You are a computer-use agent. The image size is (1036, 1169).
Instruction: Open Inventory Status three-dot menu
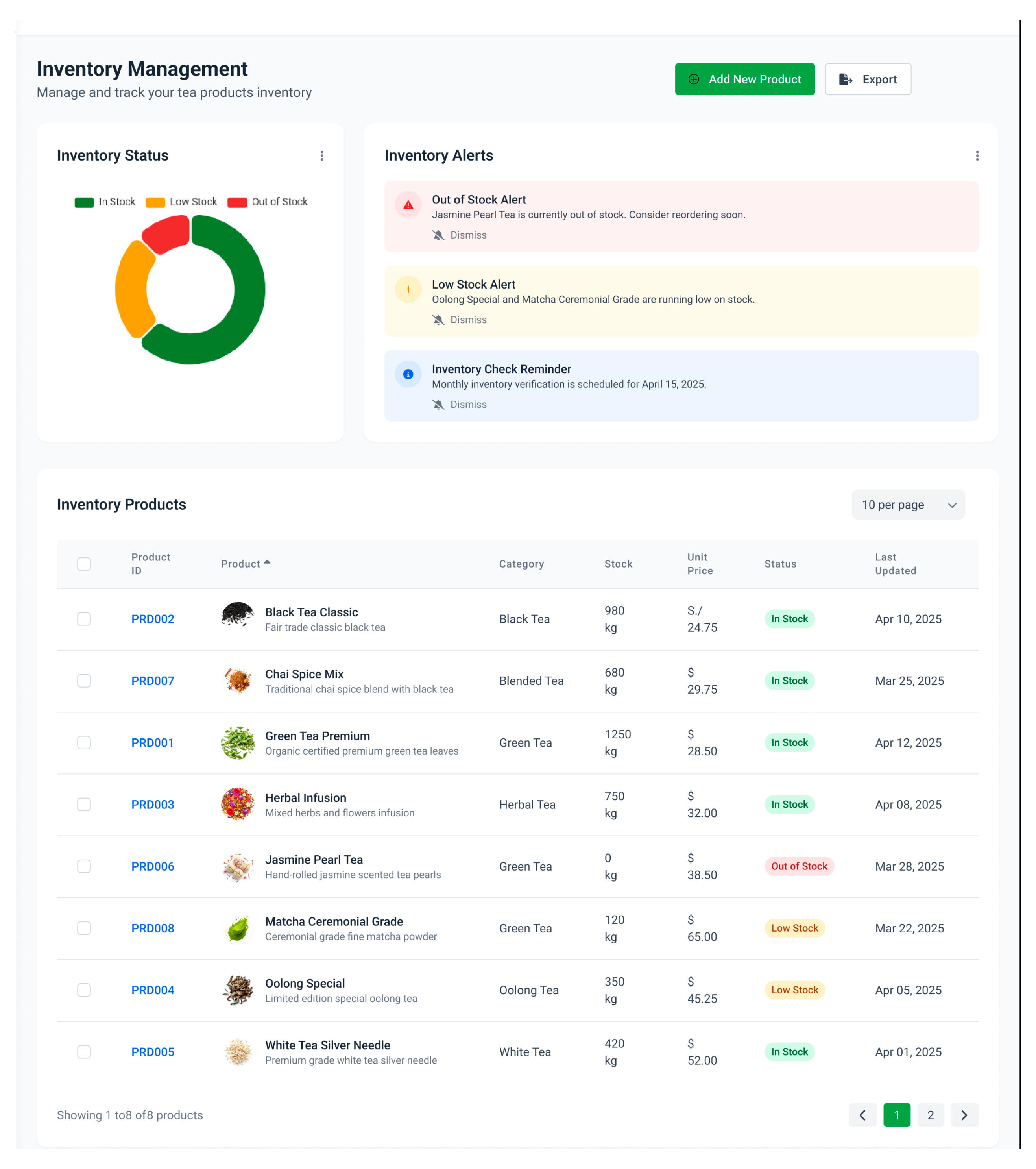[x=322, y=155]
